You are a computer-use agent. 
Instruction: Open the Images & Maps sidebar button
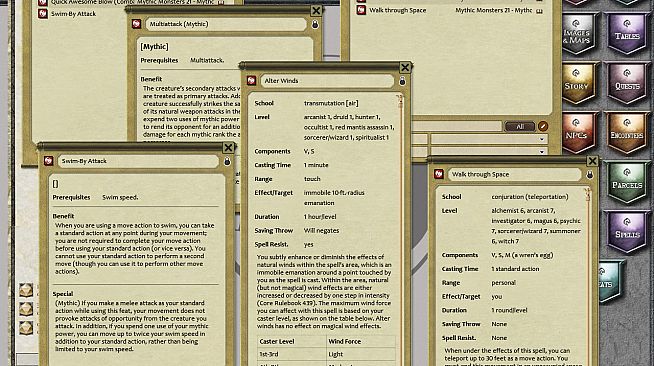[x=578, y=33]
